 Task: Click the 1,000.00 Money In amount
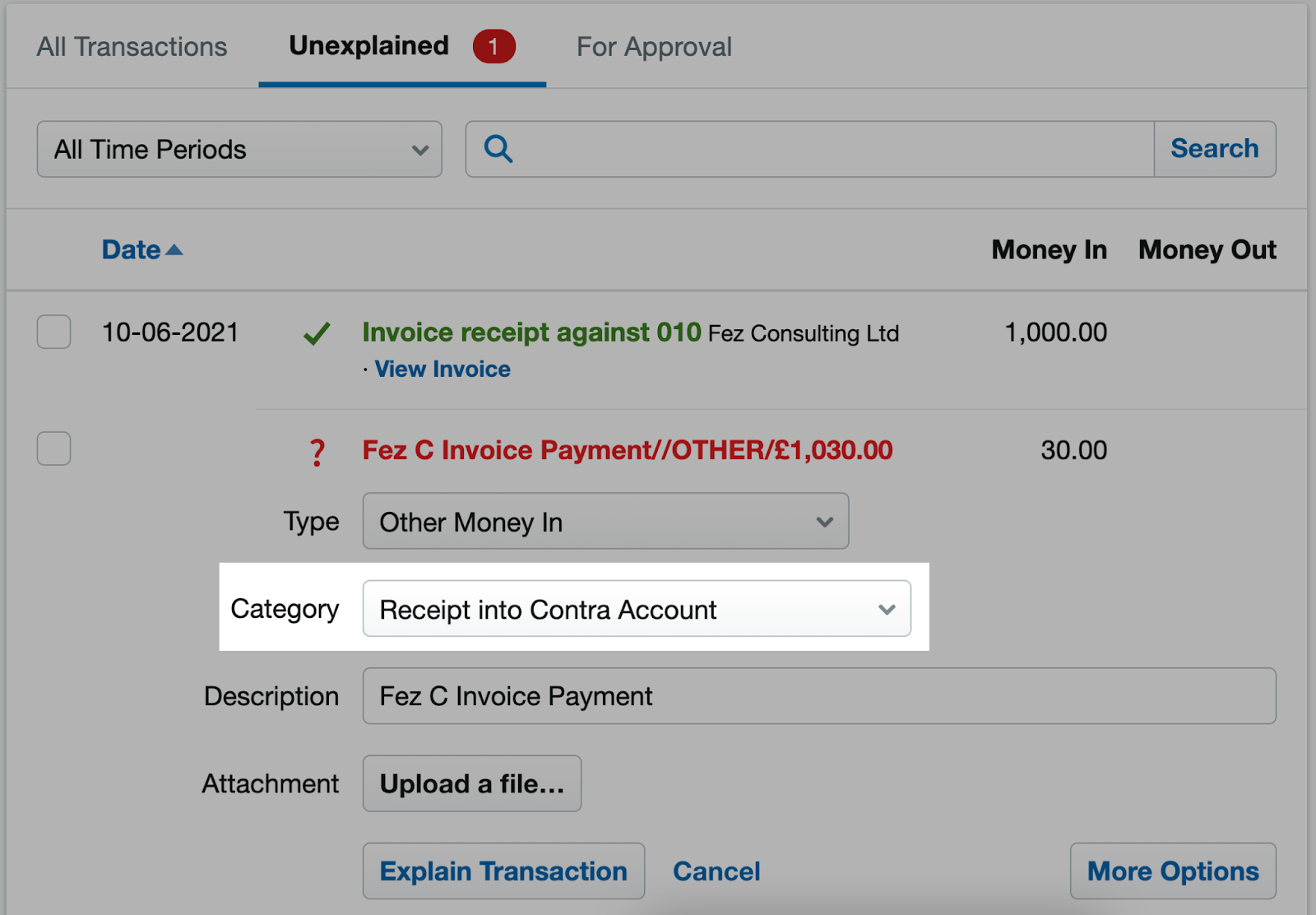pos(1055,332)
